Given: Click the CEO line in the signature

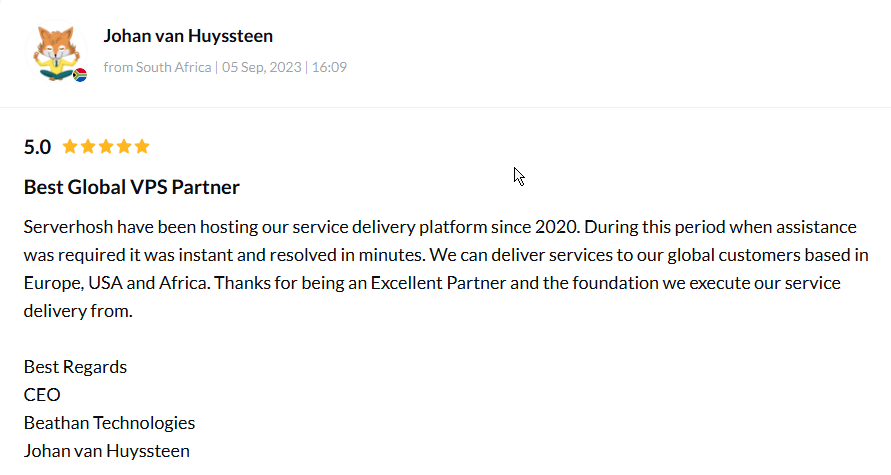Looking at the screenshot, I should tap(42, 394).
